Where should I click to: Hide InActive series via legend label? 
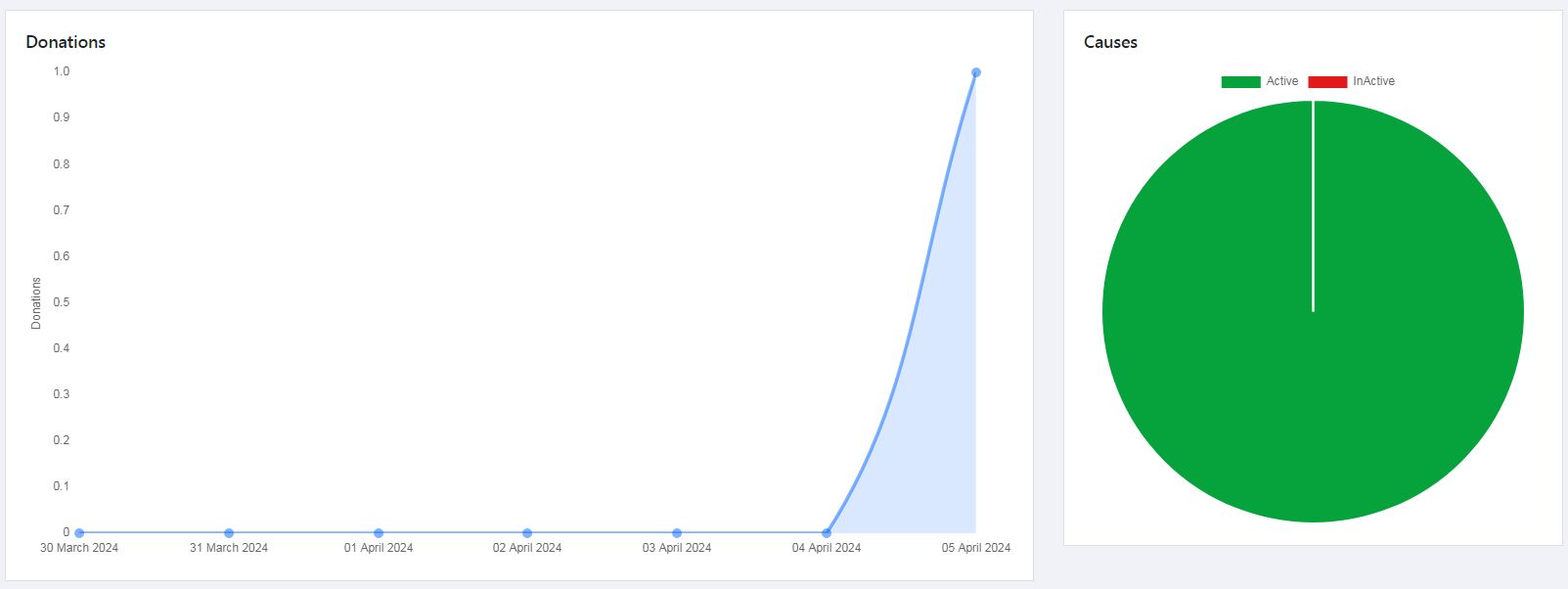point(1374,81)
